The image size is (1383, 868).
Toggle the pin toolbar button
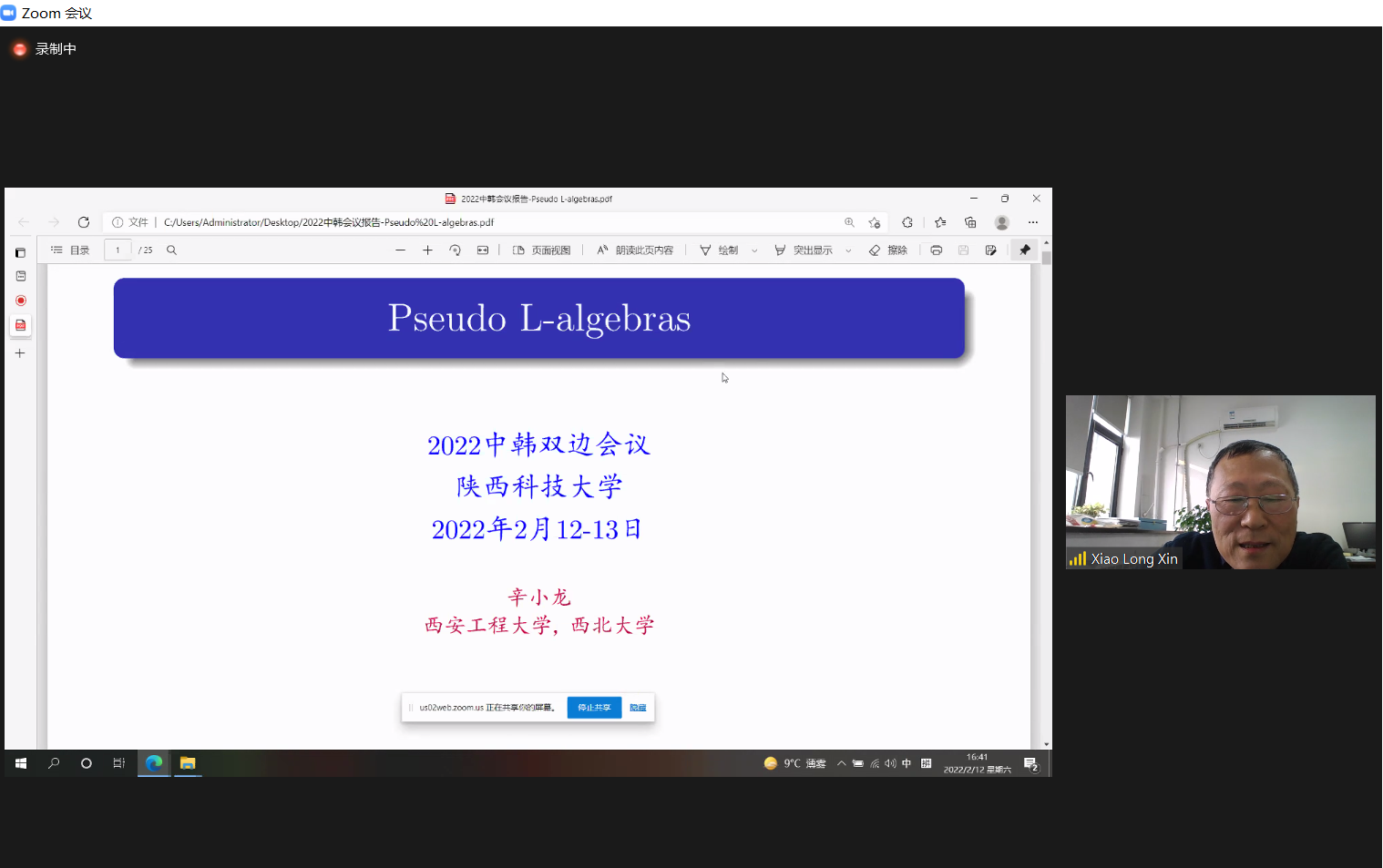[x=1025, y=250]
